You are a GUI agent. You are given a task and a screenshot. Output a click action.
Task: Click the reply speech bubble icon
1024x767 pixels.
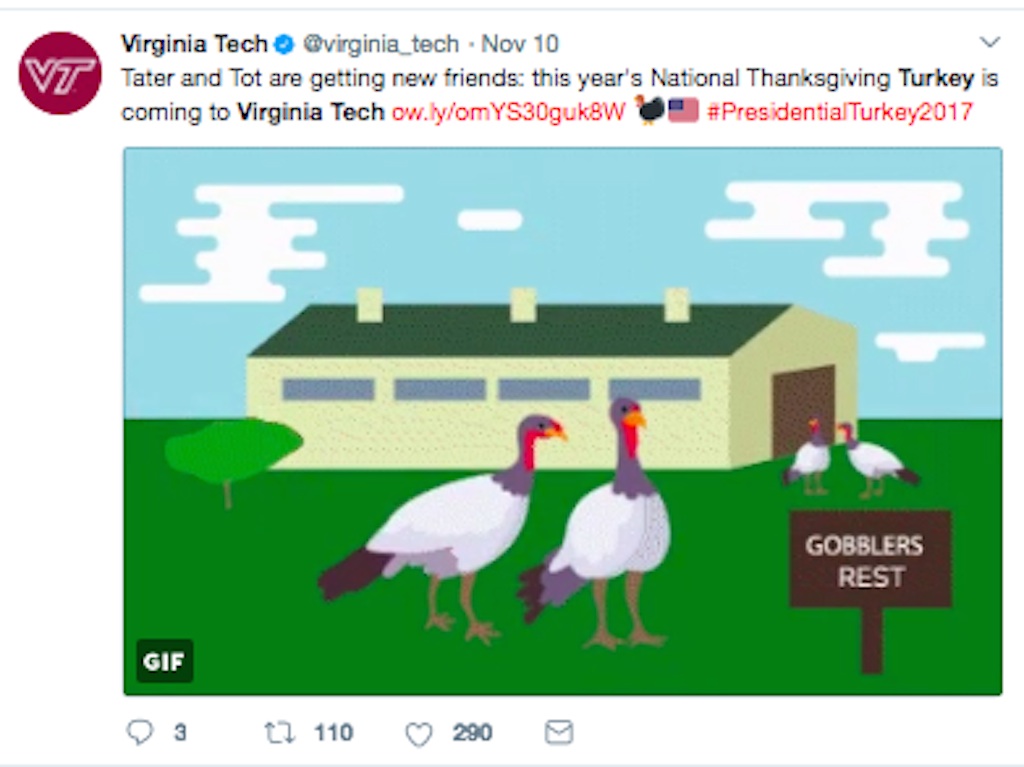click(x=140, y=733)
